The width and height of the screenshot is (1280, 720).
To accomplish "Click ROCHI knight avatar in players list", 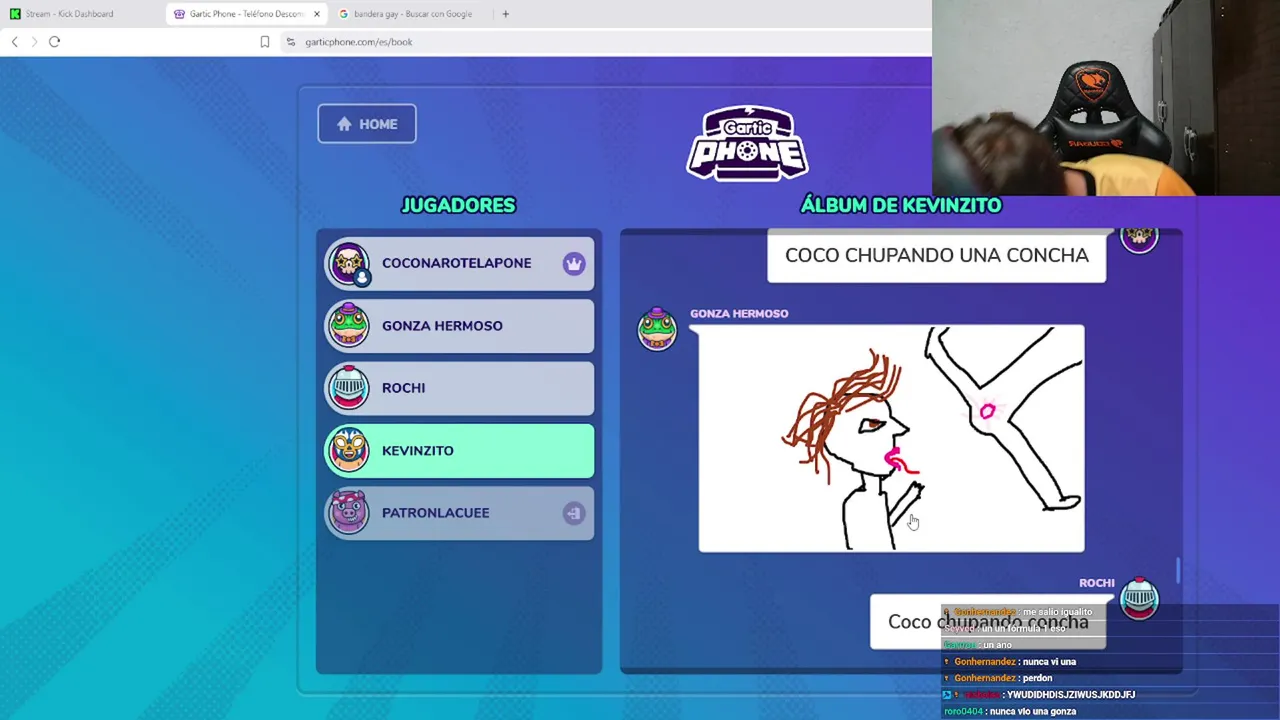I will [349, 388].
